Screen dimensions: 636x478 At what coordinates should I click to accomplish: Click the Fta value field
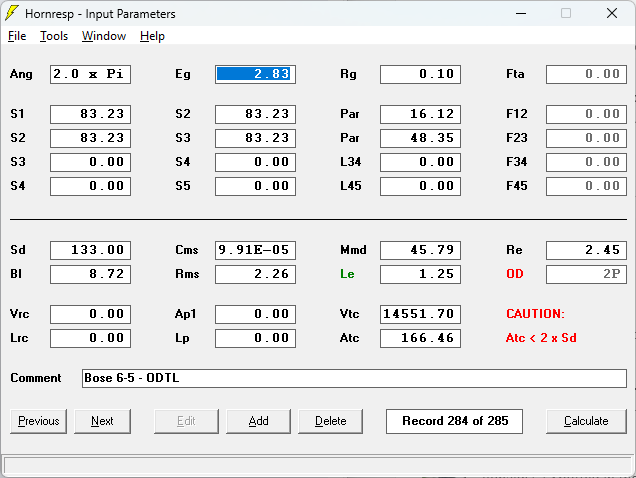pyautogui.click(x=586, y=74)
